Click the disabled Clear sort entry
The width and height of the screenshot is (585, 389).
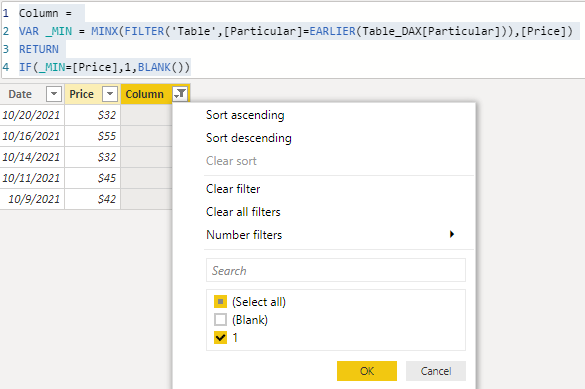(x=231, y=161)
